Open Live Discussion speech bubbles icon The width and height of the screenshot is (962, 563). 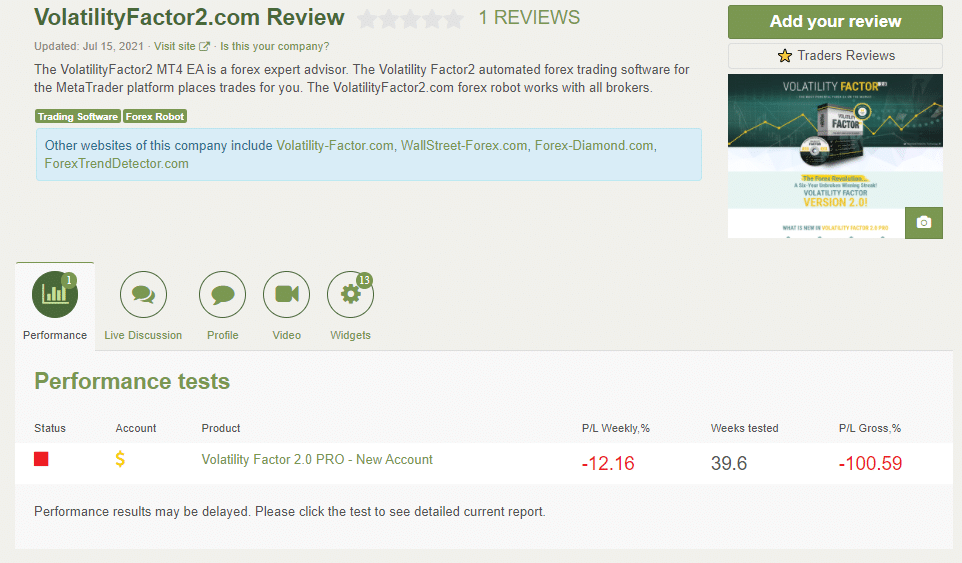(x=143, y=294)
